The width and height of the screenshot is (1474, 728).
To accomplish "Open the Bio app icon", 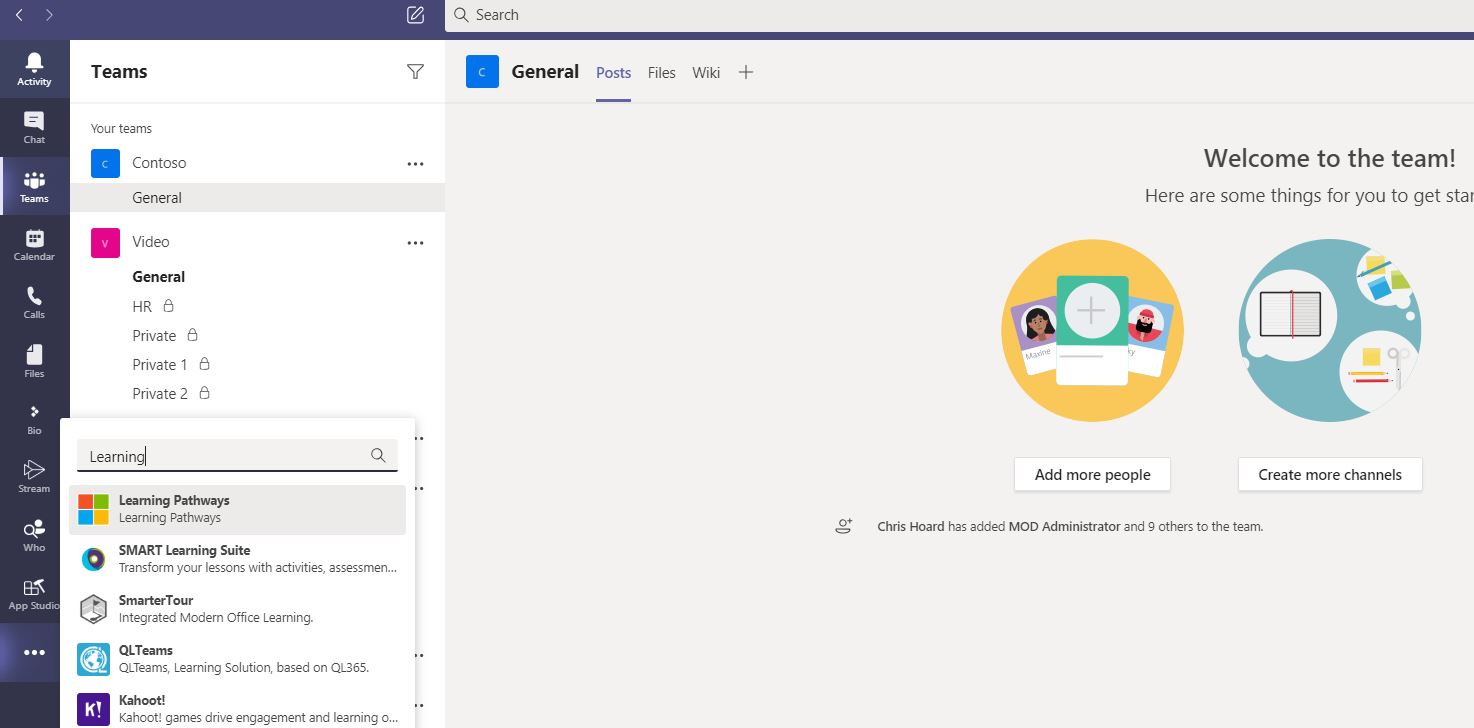I will [34, 419].
